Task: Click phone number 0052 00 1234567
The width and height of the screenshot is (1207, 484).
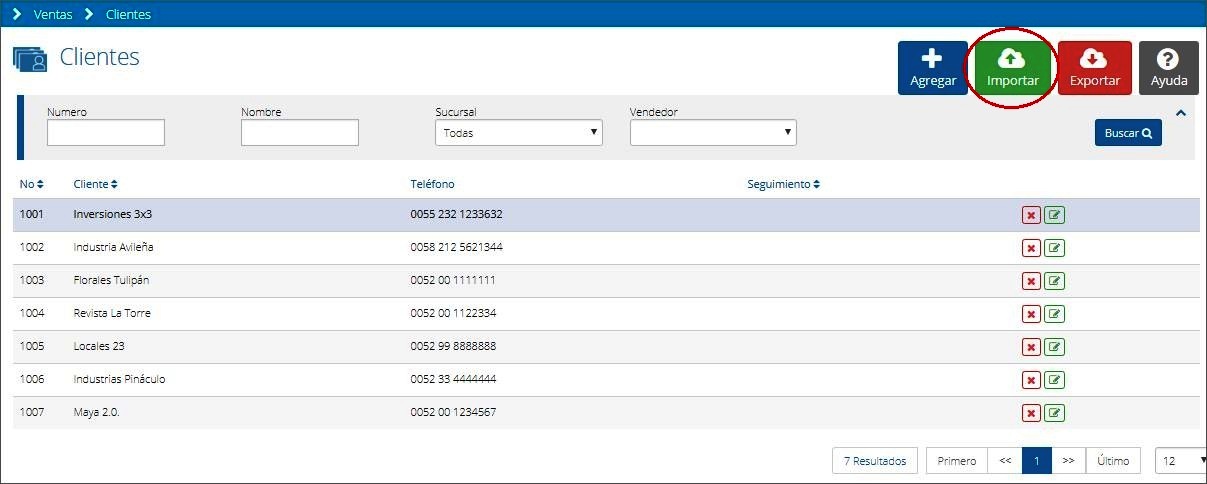Action: pyautogui.click(x=453, y=412)
